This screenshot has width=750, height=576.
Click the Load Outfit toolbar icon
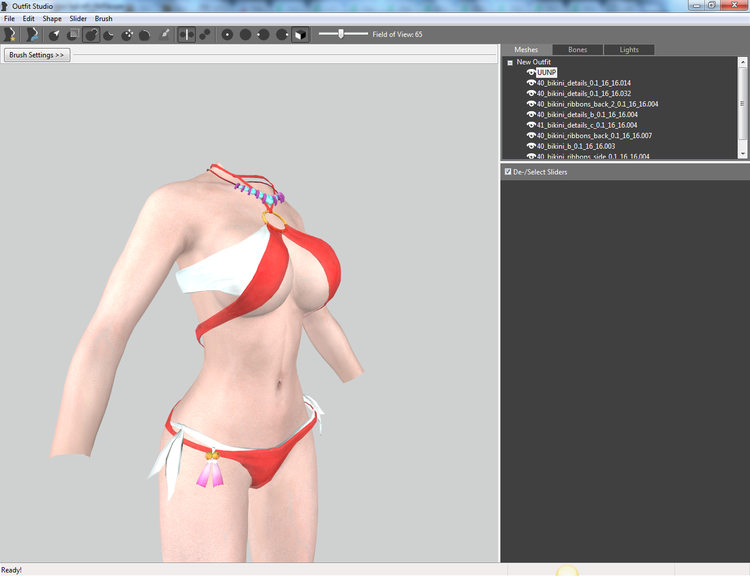(32, 34)
